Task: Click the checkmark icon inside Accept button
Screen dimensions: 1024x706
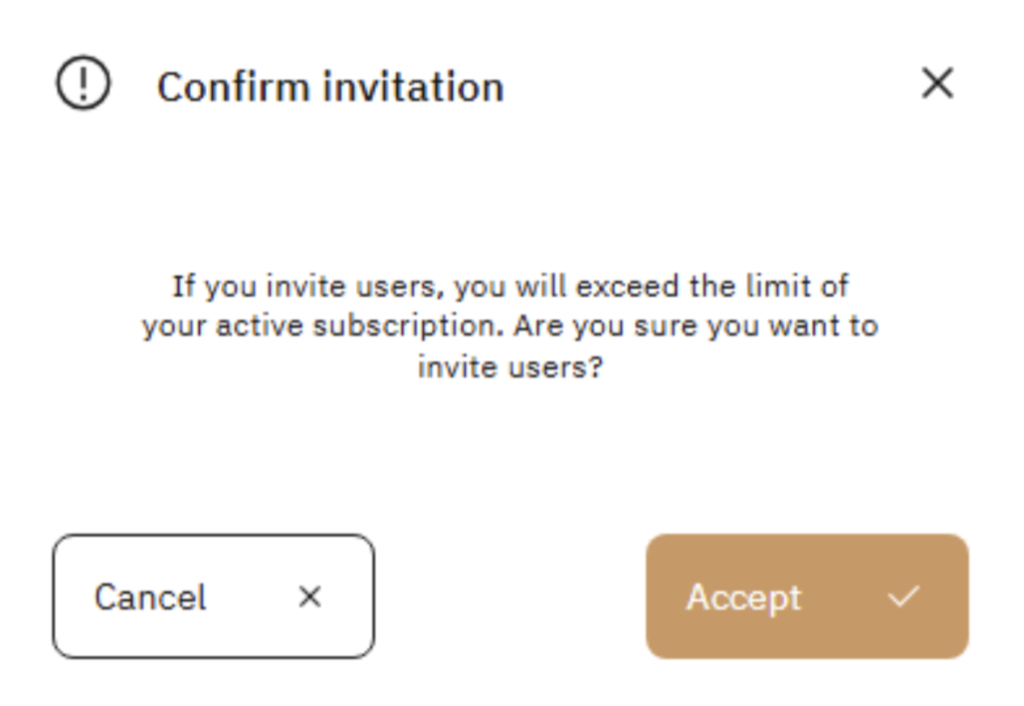Action: [903, 597]
